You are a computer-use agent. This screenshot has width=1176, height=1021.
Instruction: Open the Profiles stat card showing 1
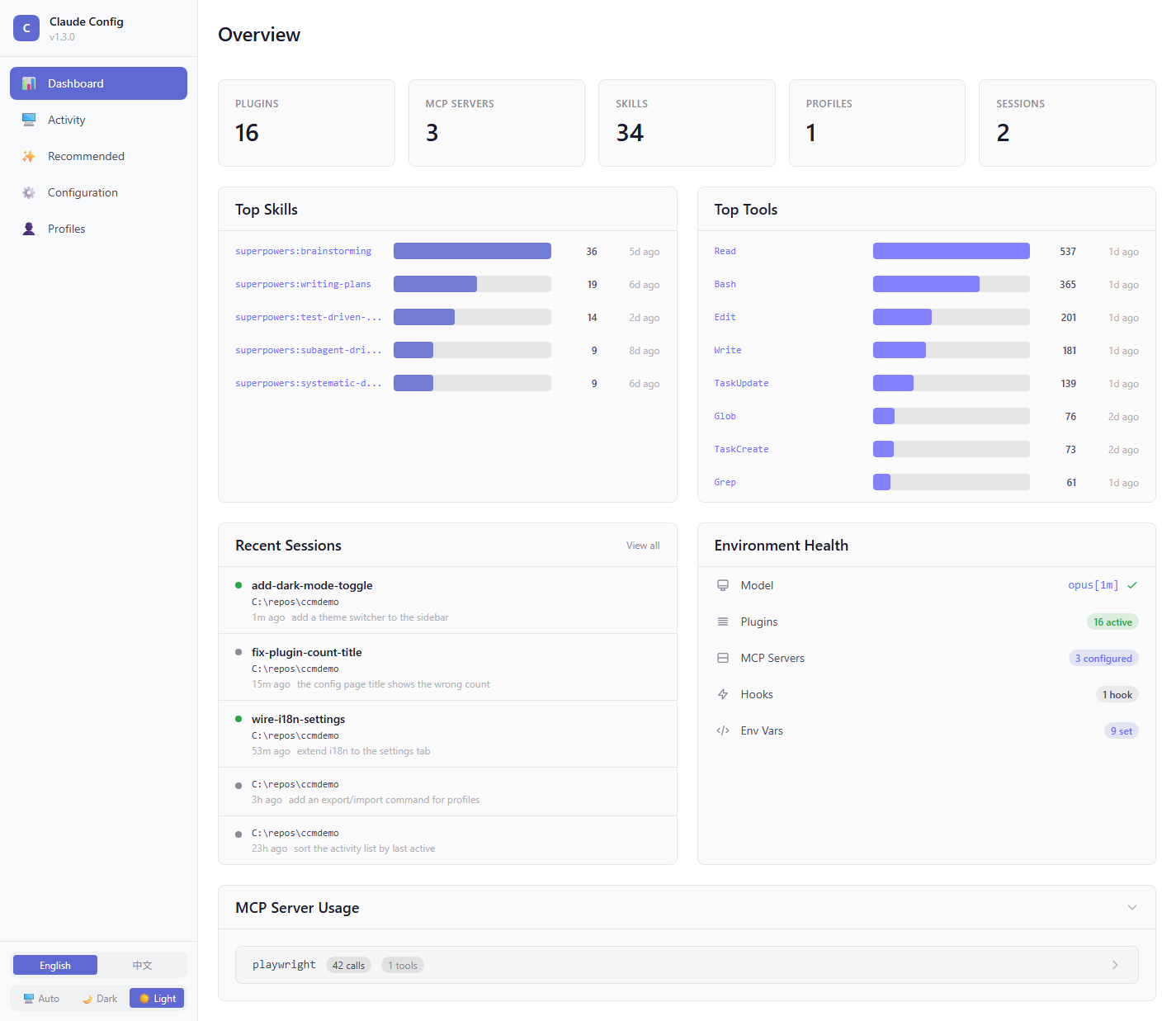pyautogui.click(x=877, y=123)
